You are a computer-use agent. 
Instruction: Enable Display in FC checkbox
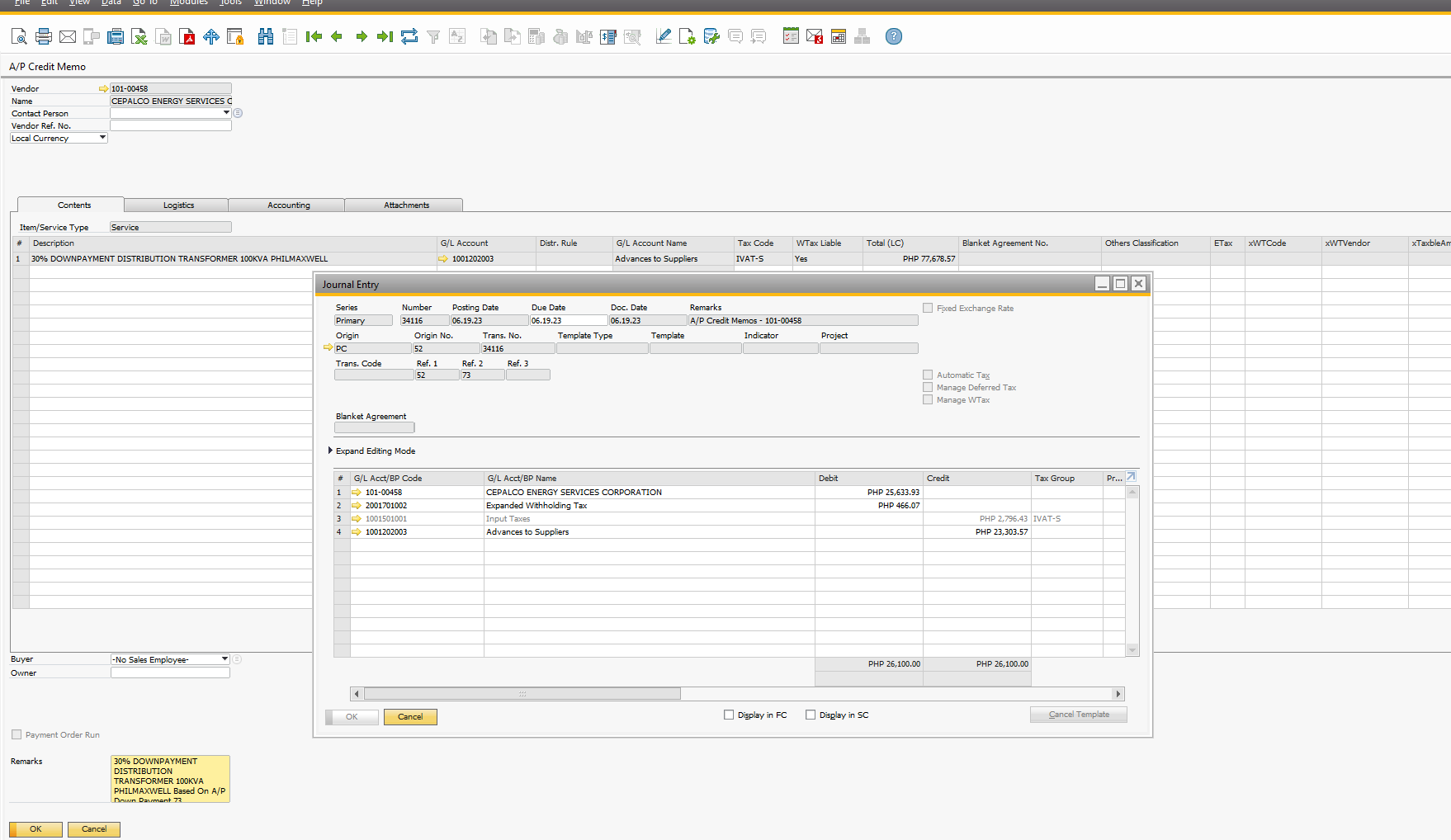729,715
